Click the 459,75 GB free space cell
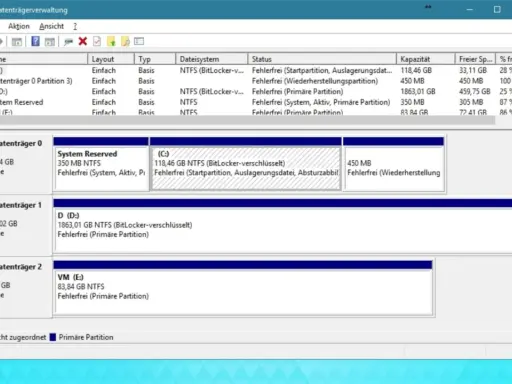This screenshot has width=512, height=384. 475,91
